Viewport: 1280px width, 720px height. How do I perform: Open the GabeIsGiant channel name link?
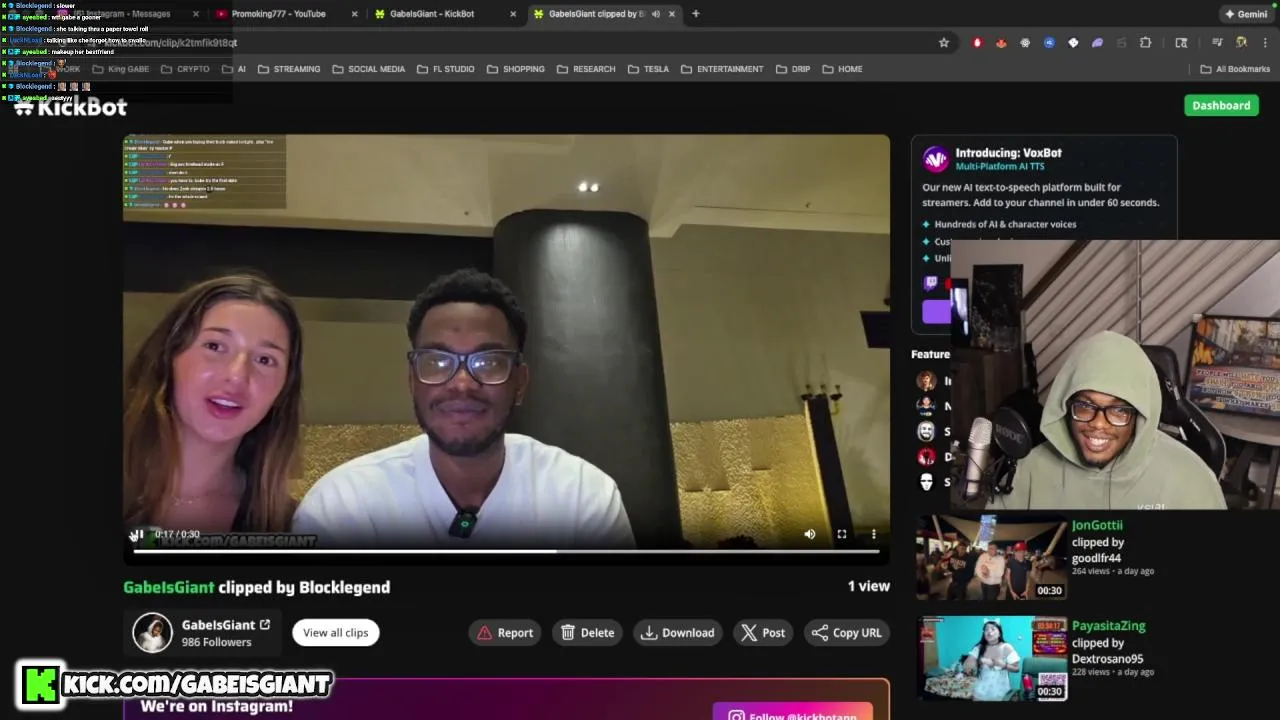[x=218, y=625]
